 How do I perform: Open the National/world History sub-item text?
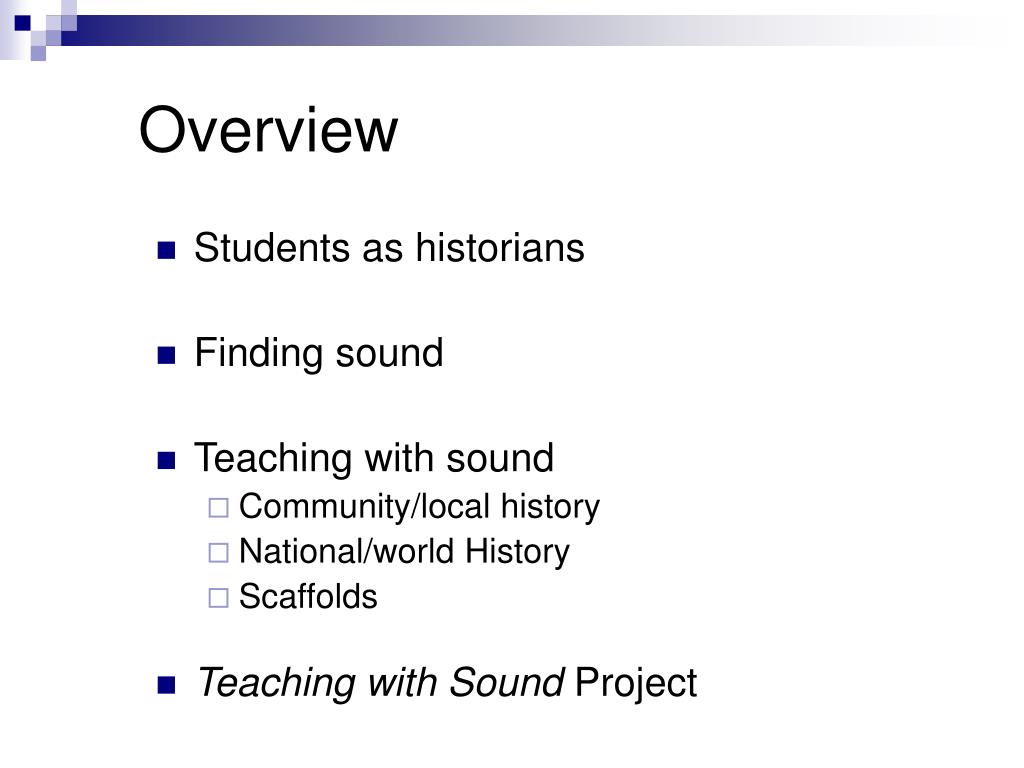pyautogui.click(x=404, y=552)
